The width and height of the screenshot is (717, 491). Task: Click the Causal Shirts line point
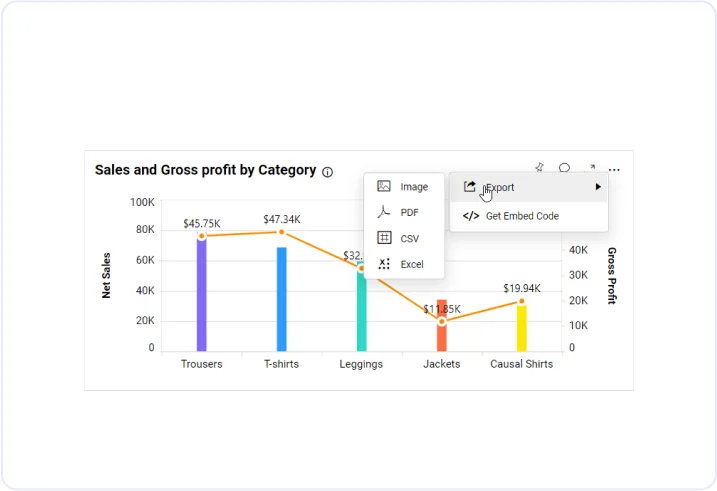pyautogui.click(x=522, y=301)
